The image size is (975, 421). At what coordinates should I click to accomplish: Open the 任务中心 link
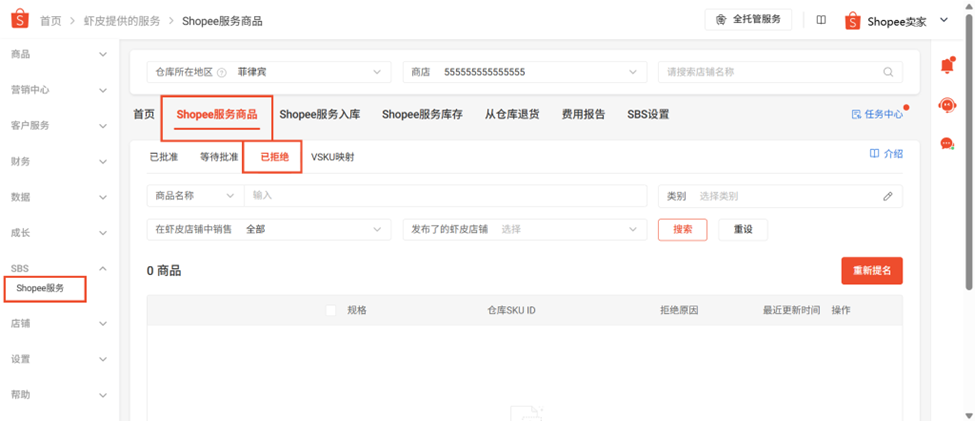point(877,114)
